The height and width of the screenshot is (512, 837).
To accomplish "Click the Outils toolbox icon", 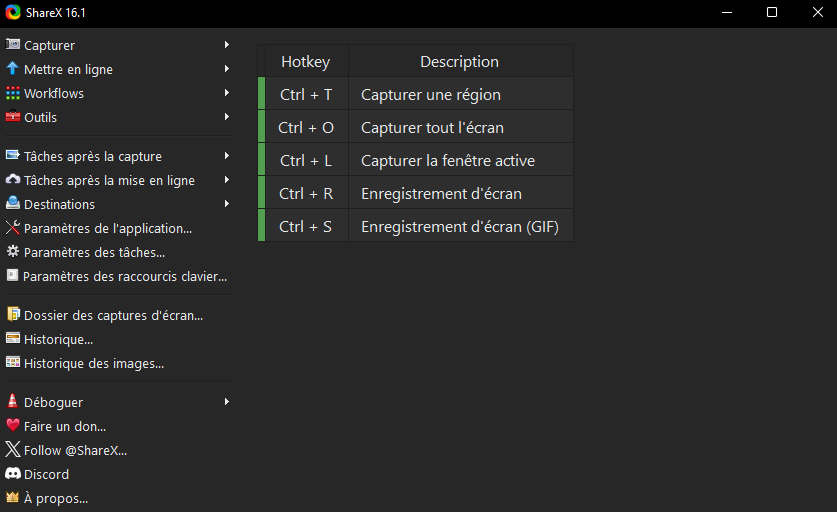I will point(13,116).
